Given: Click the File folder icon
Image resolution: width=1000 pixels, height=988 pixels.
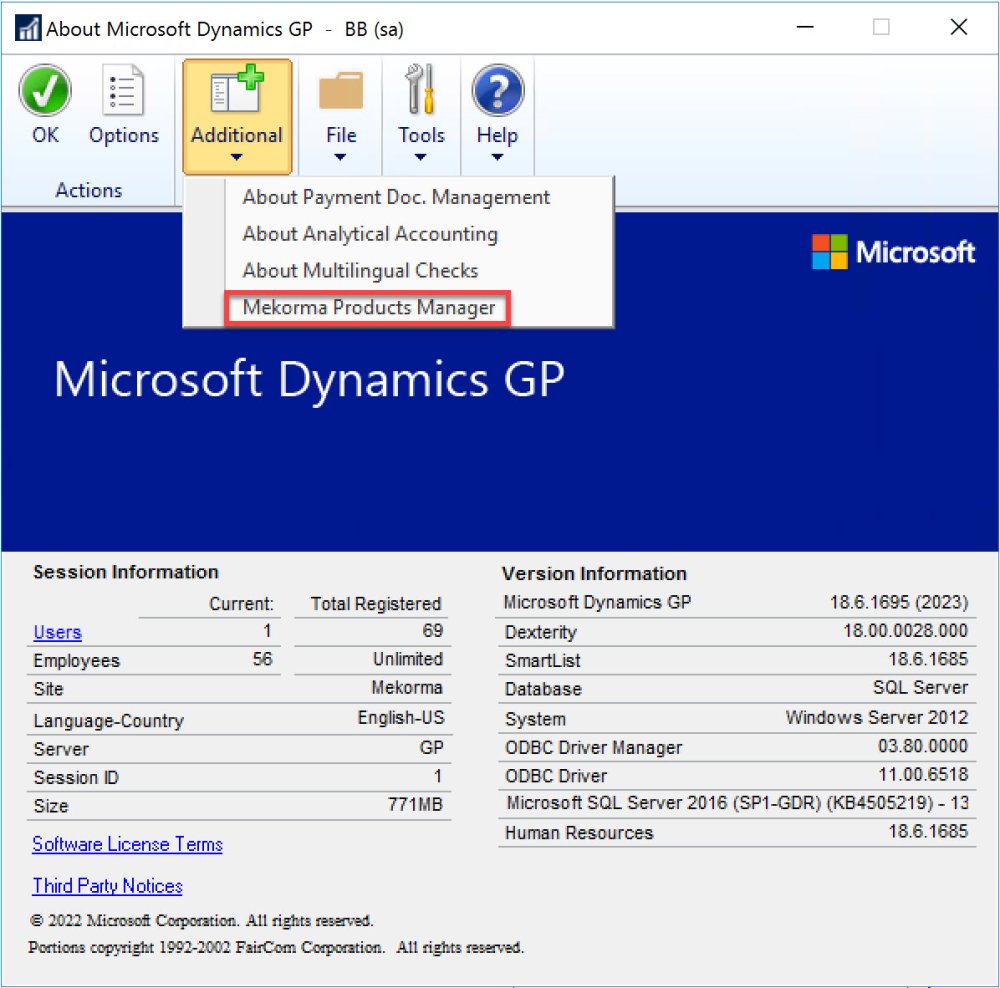Looking at the screenshot, I should (341, 91).
